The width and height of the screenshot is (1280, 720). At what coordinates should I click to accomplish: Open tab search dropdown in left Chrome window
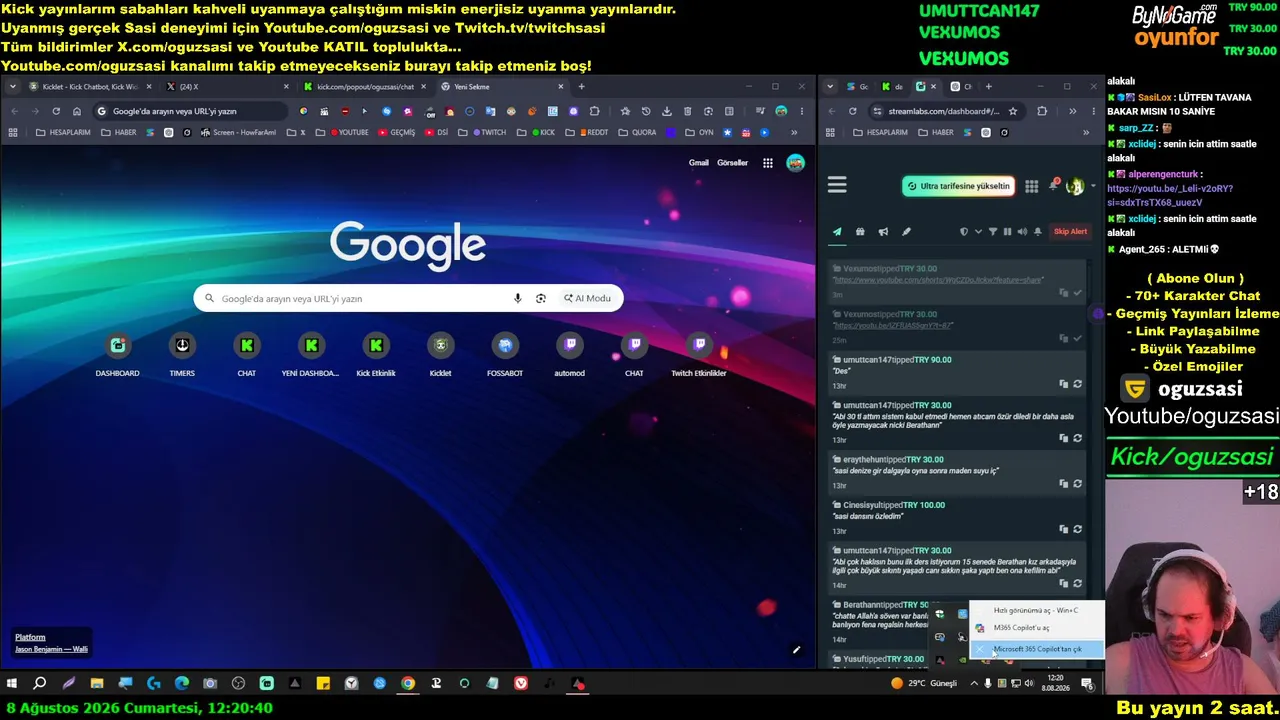pos(13,87)
